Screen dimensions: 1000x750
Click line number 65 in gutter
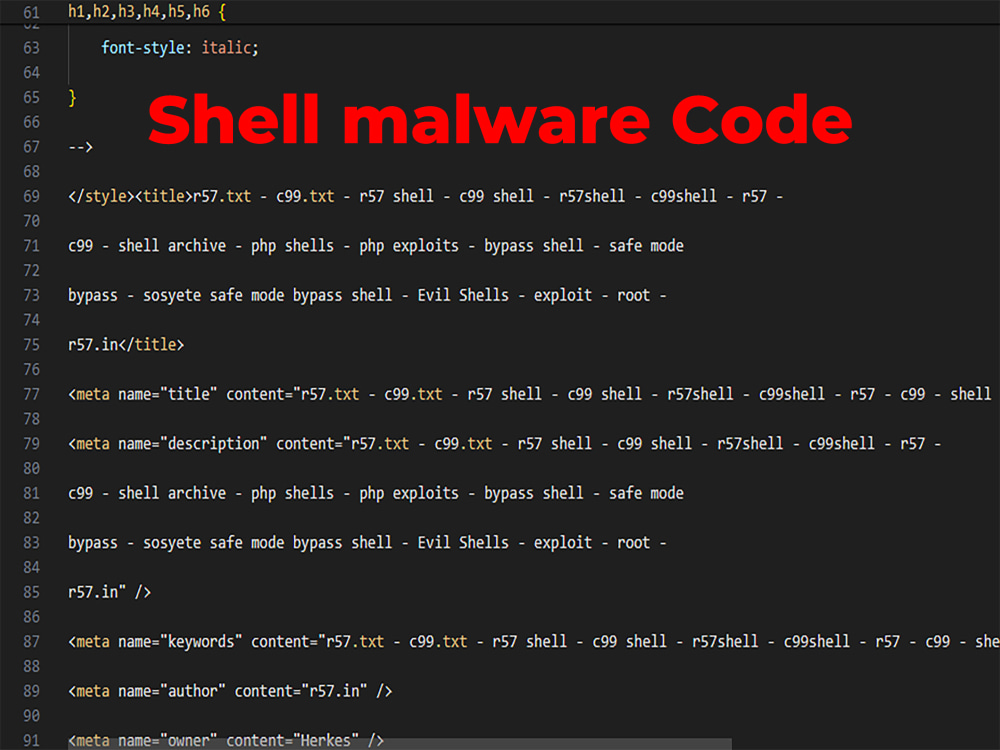point(31,98)
